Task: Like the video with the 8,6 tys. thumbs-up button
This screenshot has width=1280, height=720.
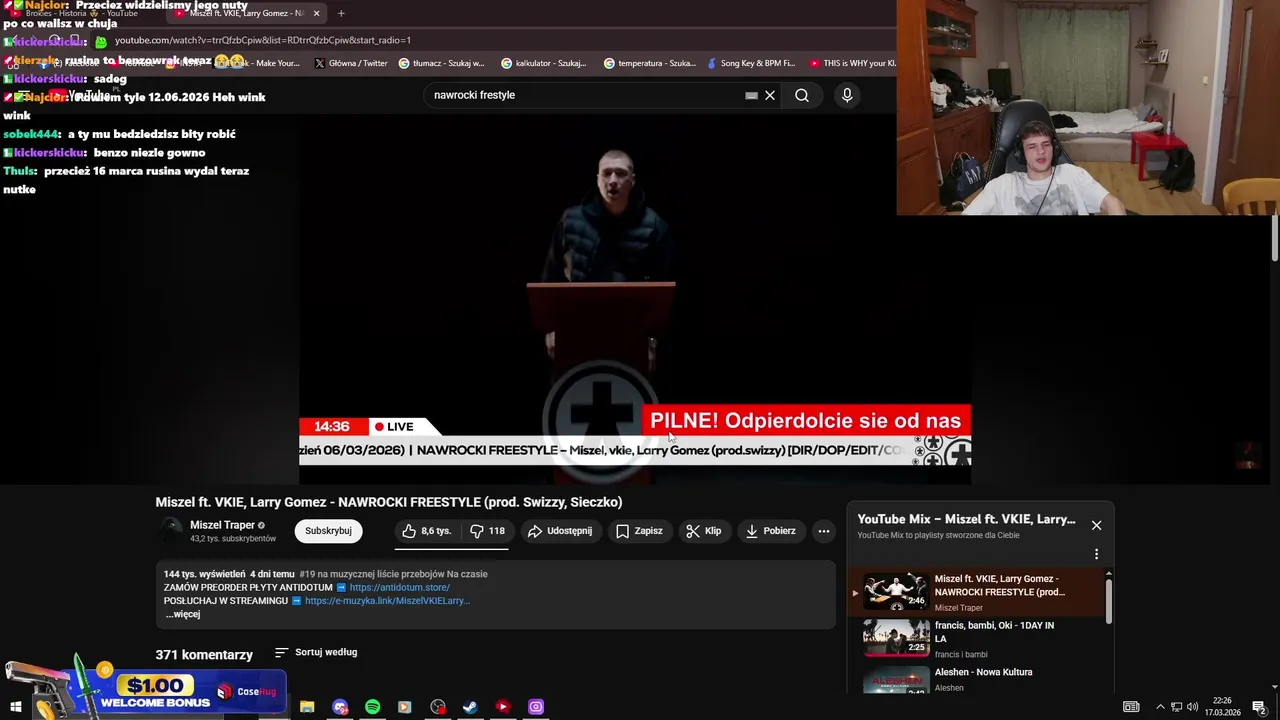Action: [x=427, y=531]
